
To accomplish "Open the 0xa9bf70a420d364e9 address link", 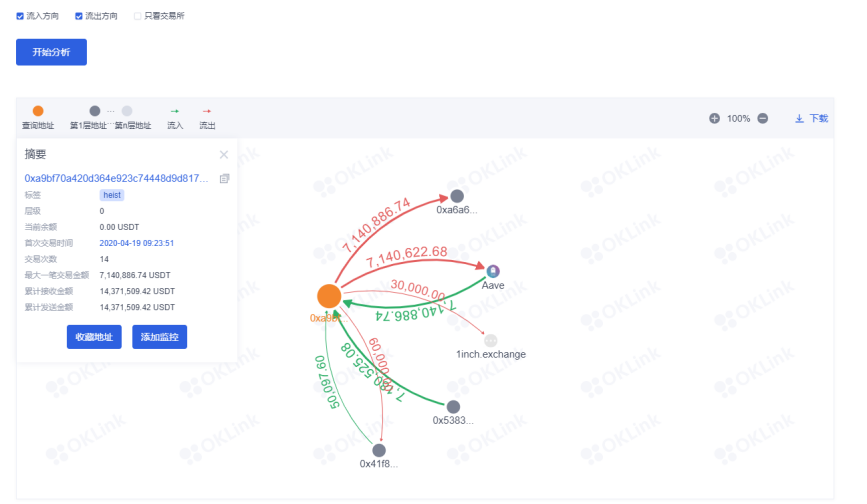I will (x=116, y=178).
